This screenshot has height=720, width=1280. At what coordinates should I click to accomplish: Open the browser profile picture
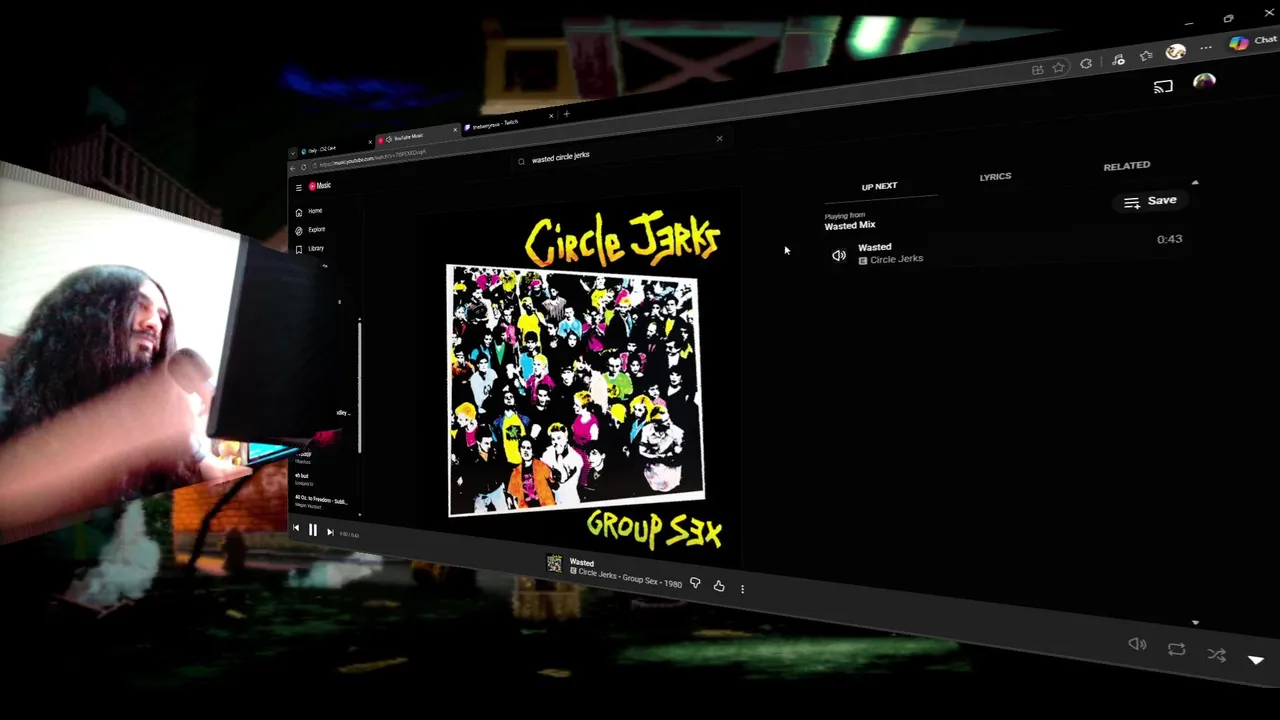coord(1176,51)
